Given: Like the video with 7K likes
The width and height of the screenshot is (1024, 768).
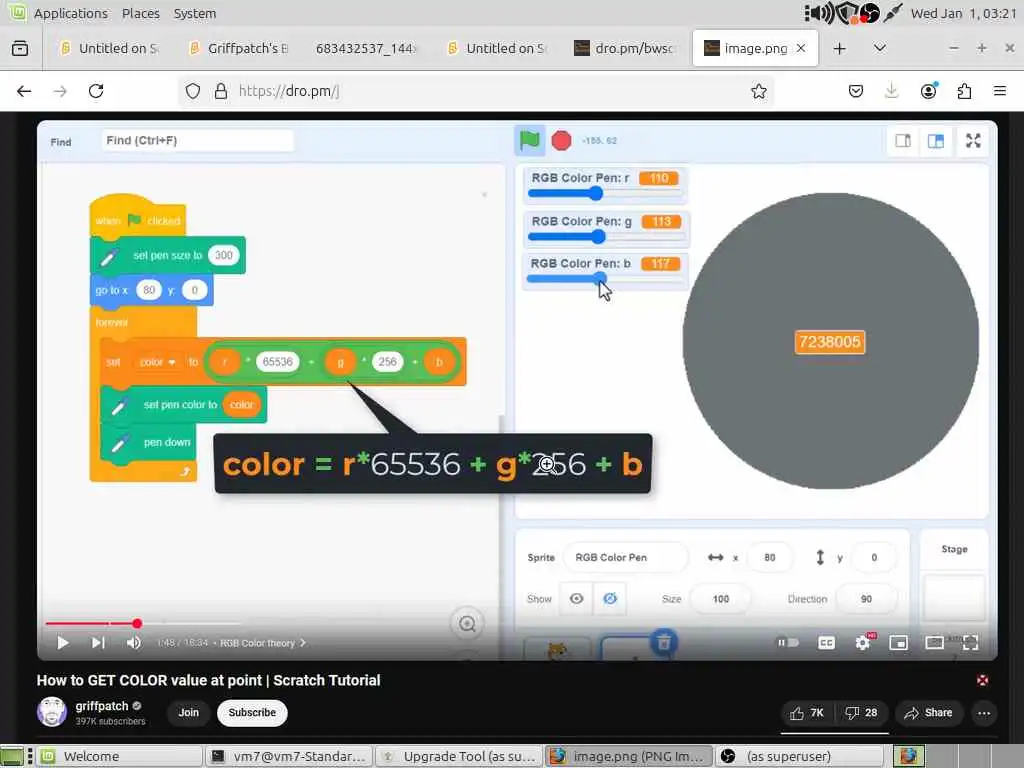Looking at the screenshot, I should (807, 713).
